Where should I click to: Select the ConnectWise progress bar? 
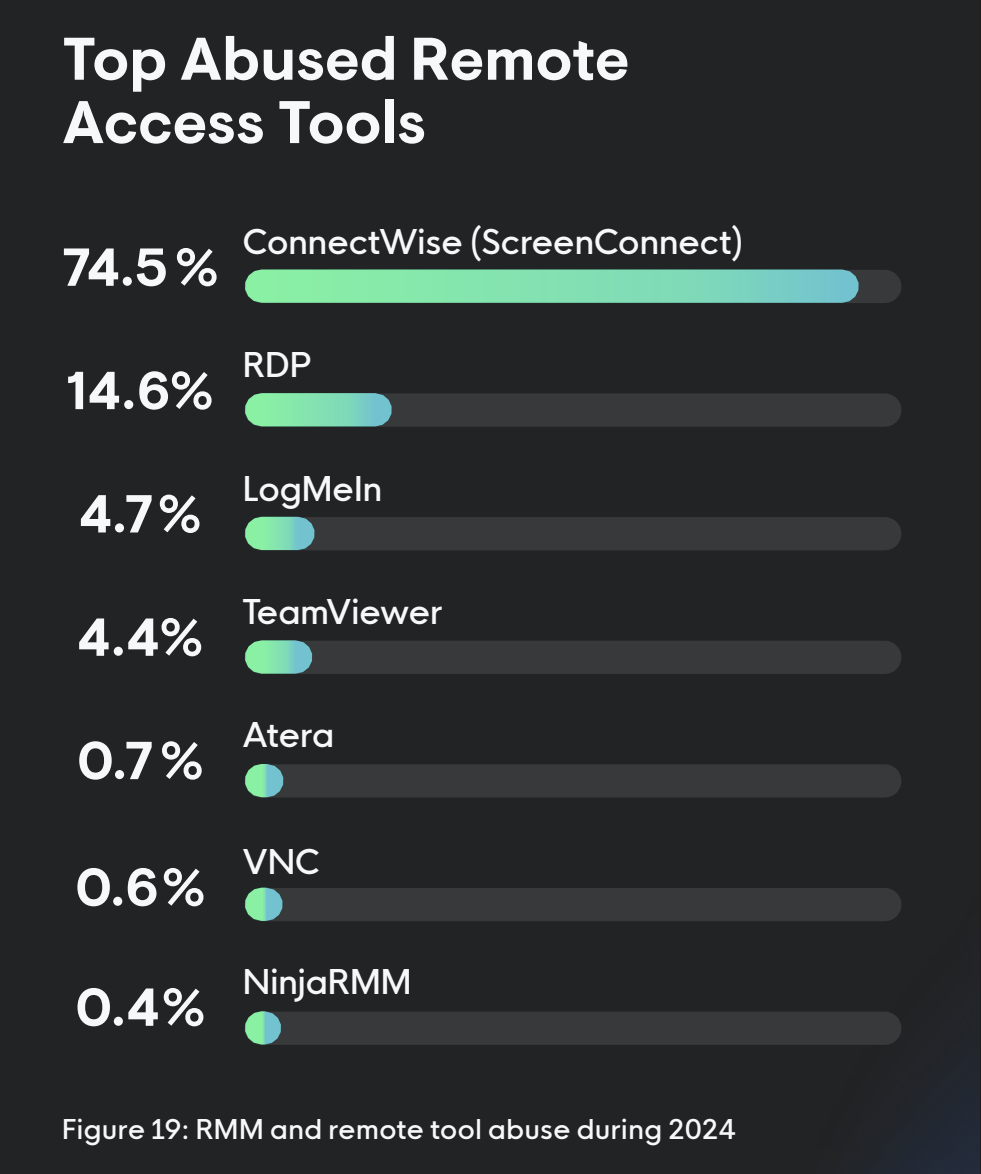click(572, 286)
